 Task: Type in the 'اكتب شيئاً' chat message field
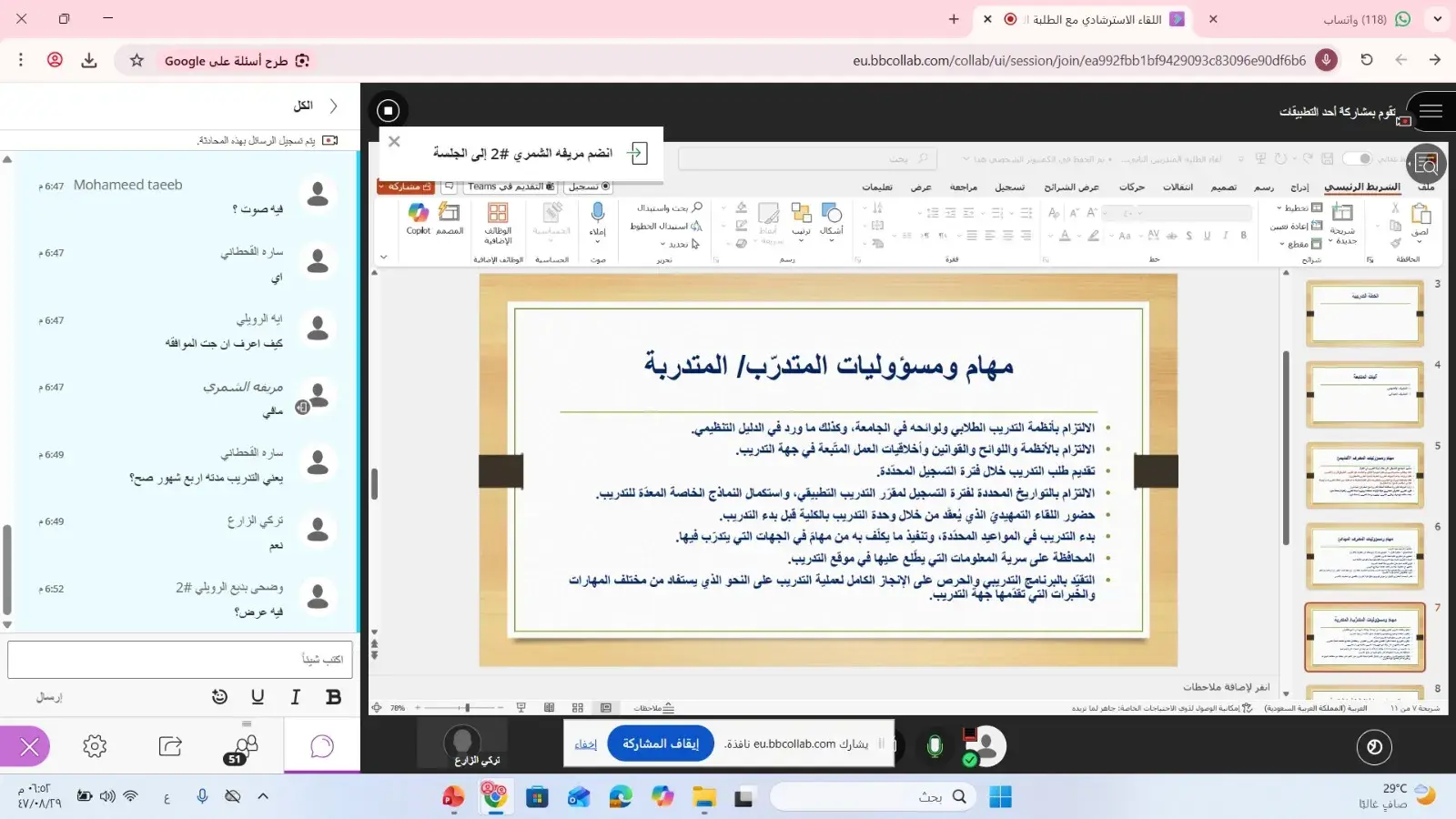tap(180, 659)
